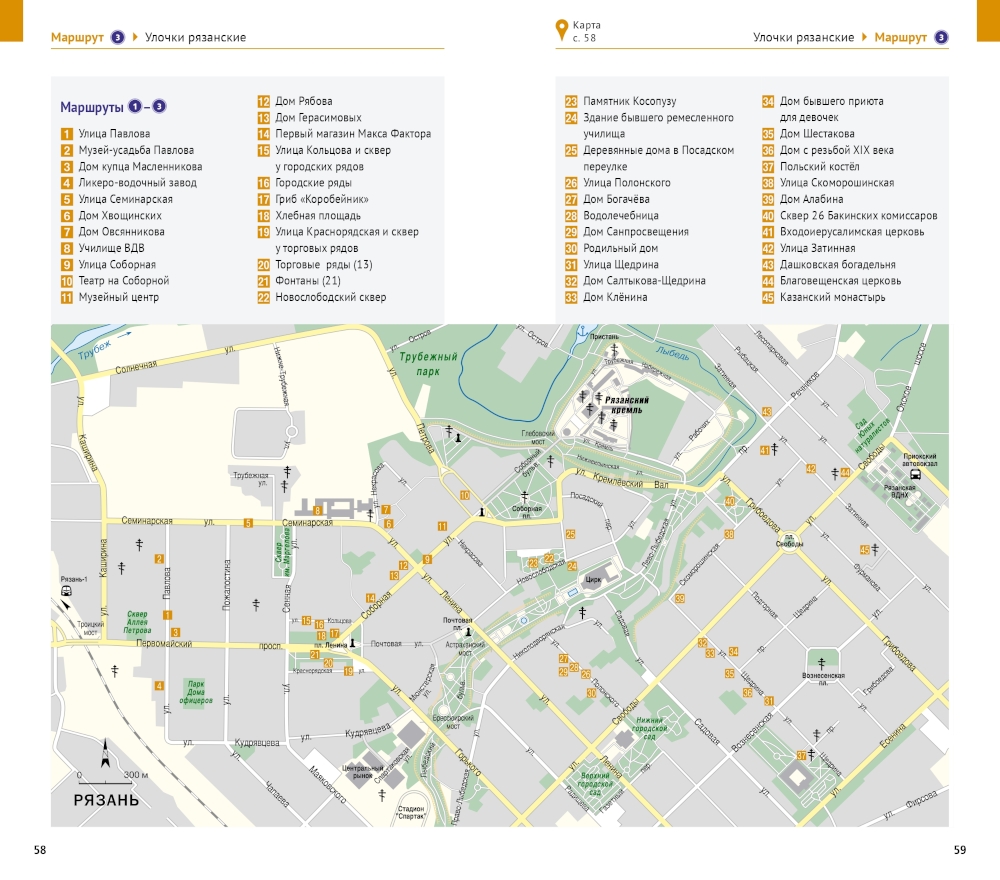Select map marker 4 near Парк Дома офицеров
The height and width of the screenshot is (880, 1000).
click(x=158, y=686)
